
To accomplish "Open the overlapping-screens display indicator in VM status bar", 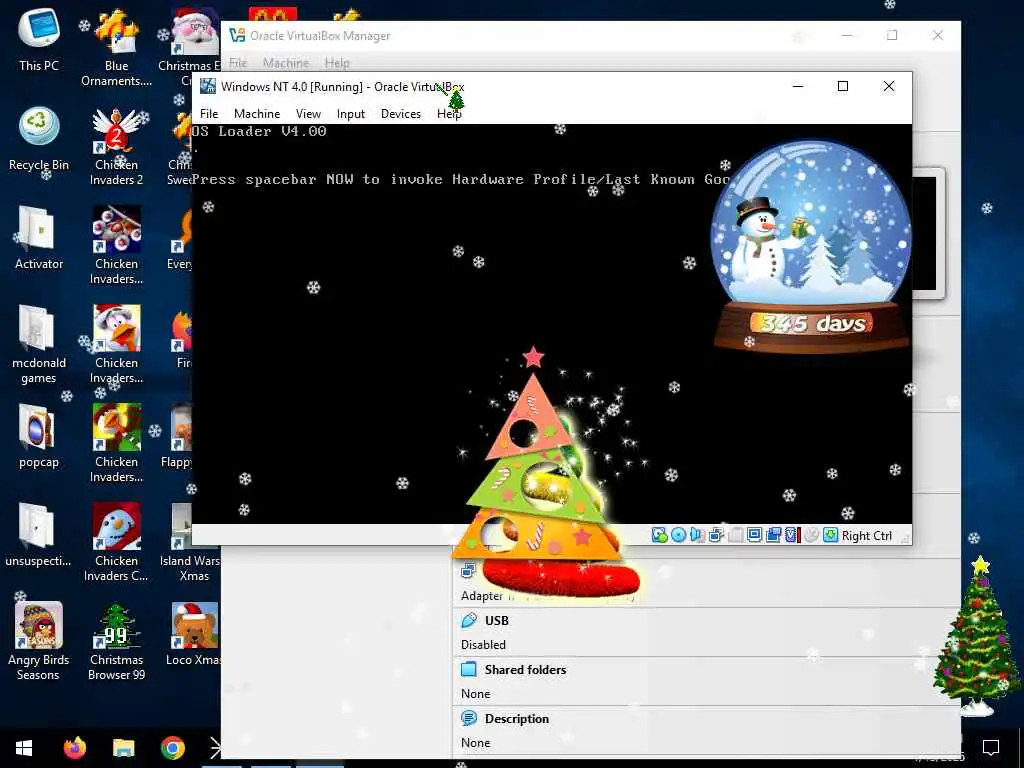I will pyautogui.click(x=773, y=535).
